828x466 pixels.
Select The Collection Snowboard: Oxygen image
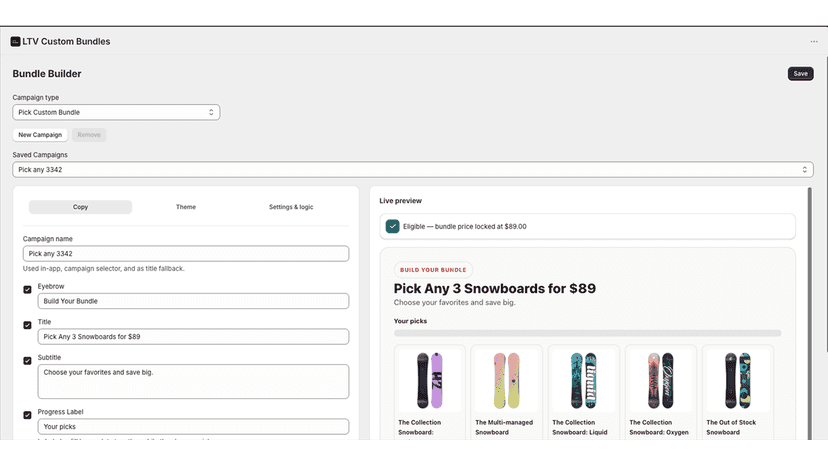pyautogui.click(x=661, y=380)
